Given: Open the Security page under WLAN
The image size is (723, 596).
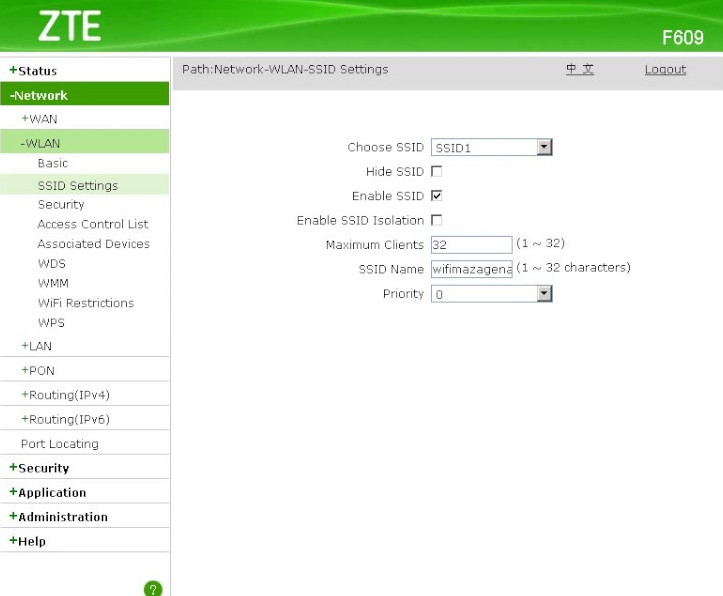Looking at the screenshot, I should 61,204.
